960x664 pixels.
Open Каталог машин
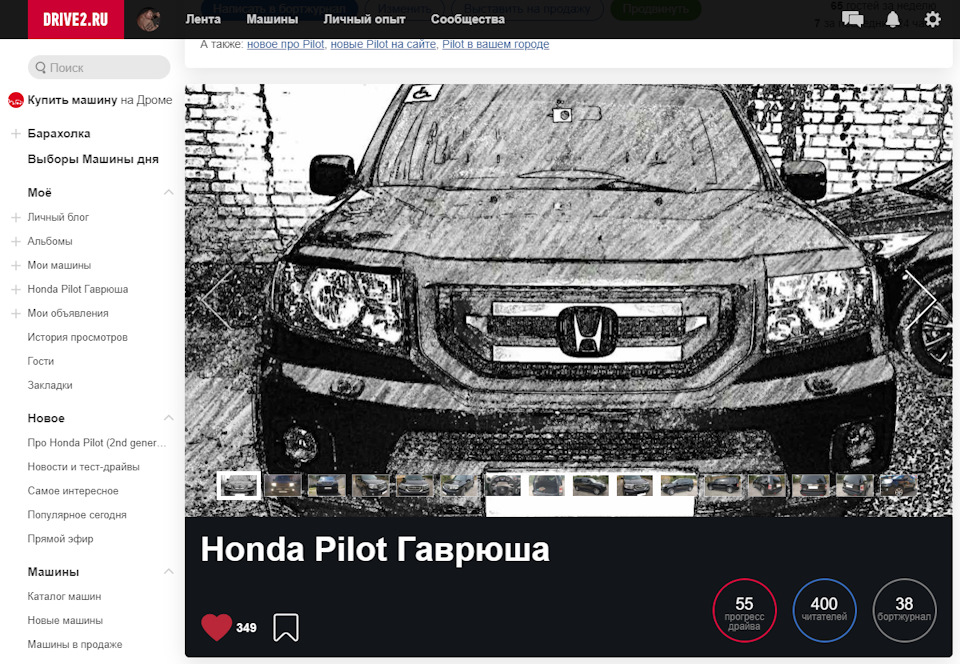tap(64, 596)
